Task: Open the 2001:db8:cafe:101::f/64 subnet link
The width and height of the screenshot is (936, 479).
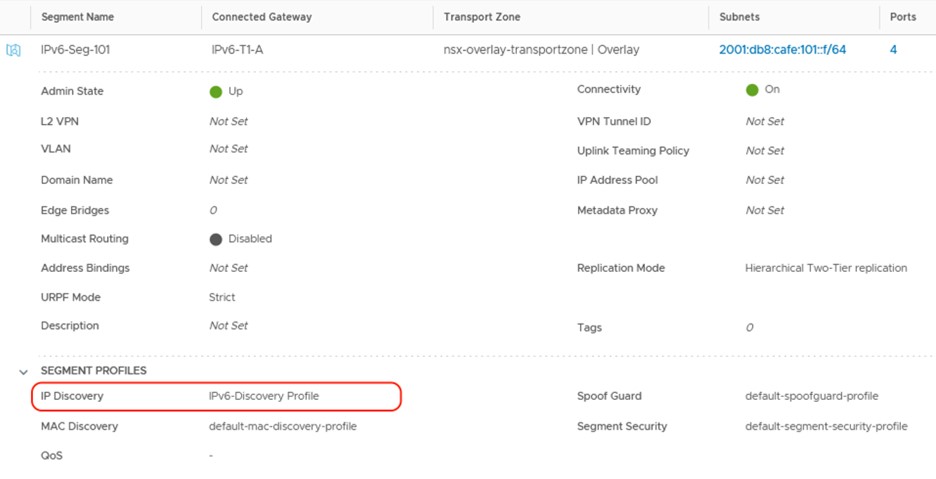Action: click(782, 49)
